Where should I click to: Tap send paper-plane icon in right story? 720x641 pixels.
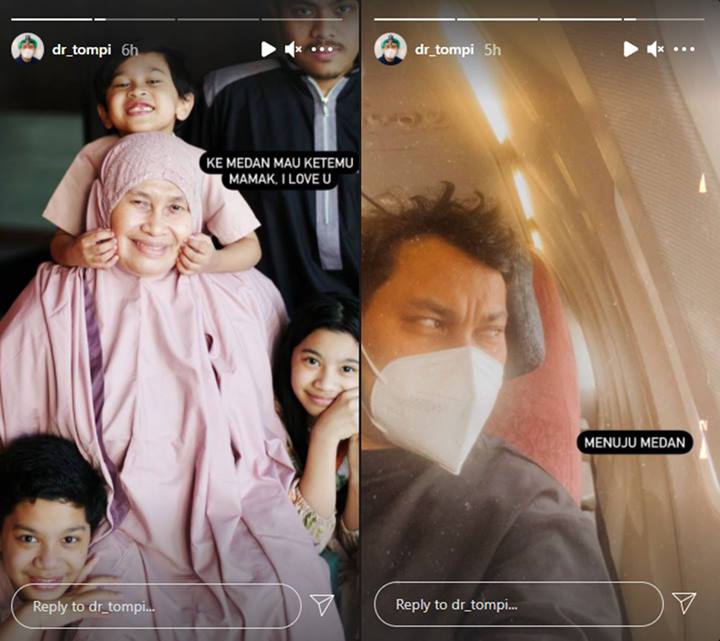pos(684,602)
